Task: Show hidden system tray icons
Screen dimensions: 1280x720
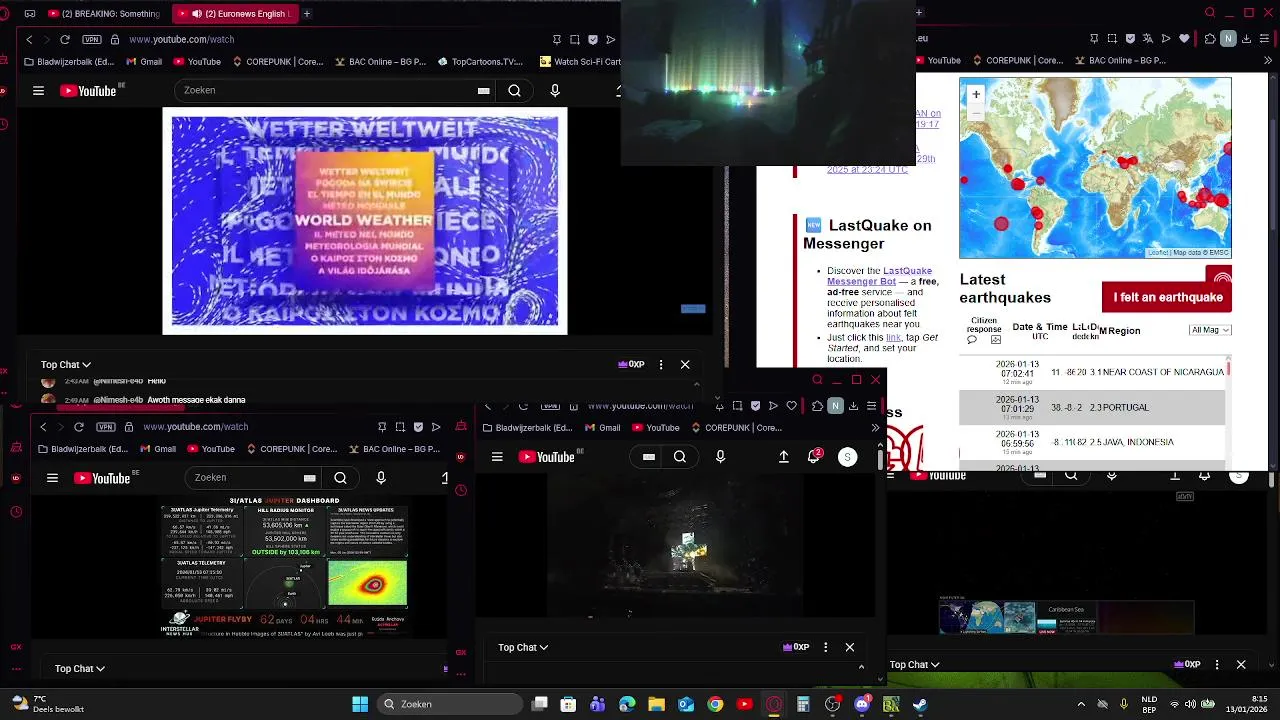Action: click(x=1081, y=704)
